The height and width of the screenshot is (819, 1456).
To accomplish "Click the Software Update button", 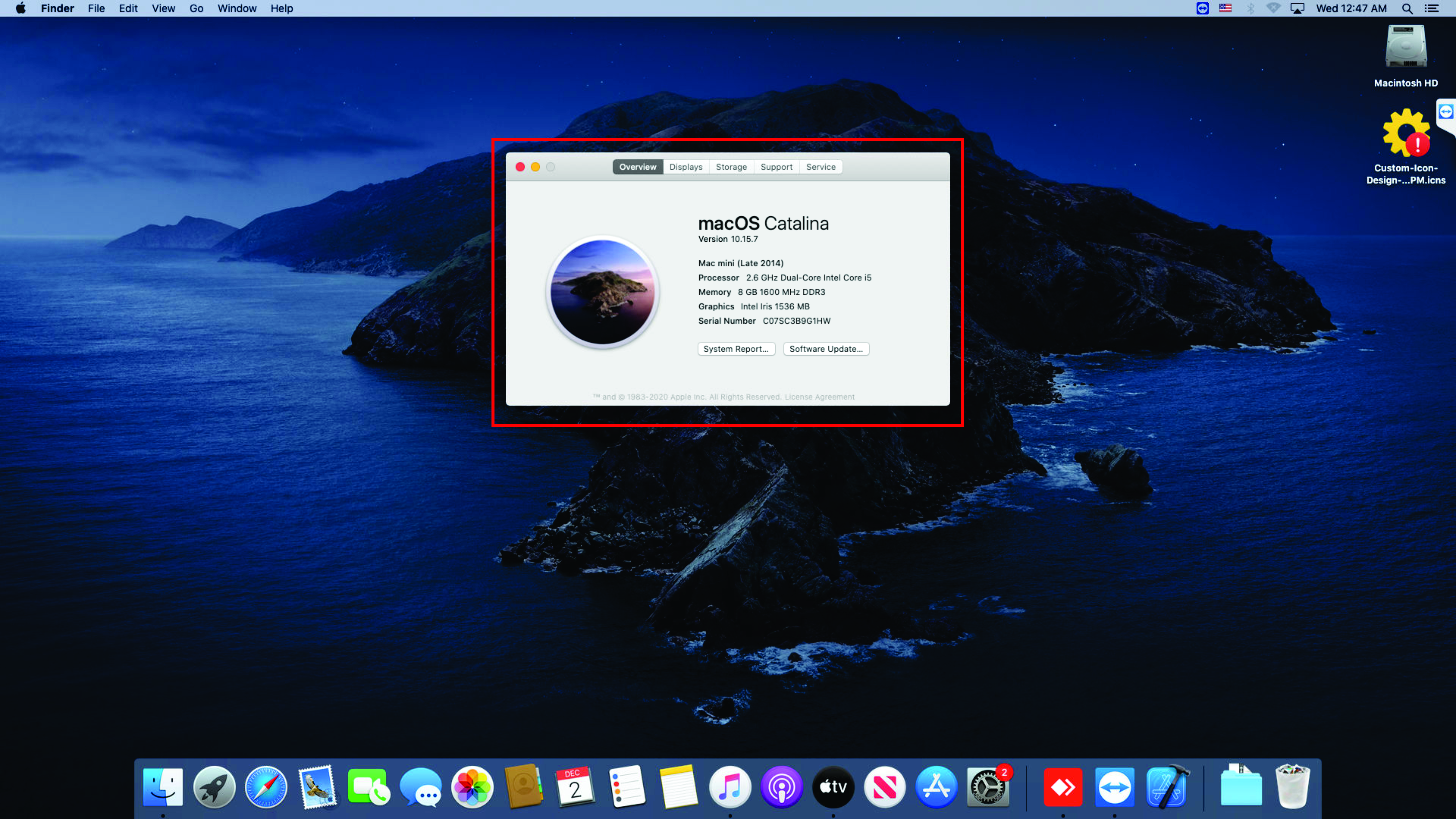I will 826,349.
